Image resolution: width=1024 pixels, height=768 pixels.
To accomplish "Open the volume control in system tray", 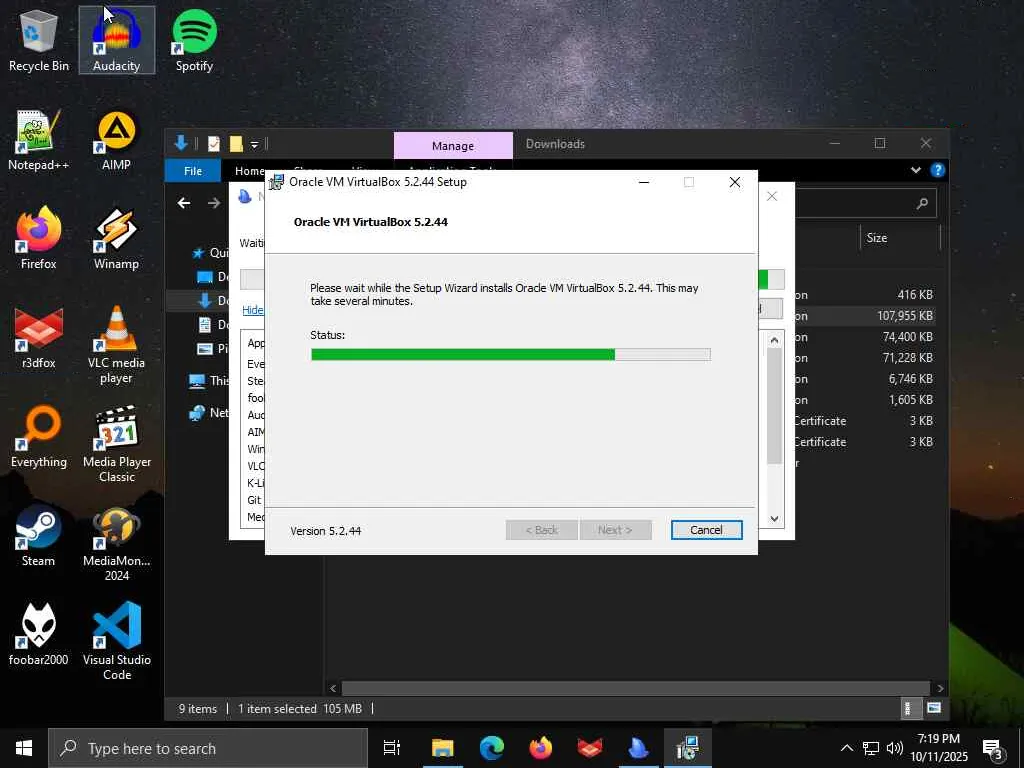I will point(895,748).
